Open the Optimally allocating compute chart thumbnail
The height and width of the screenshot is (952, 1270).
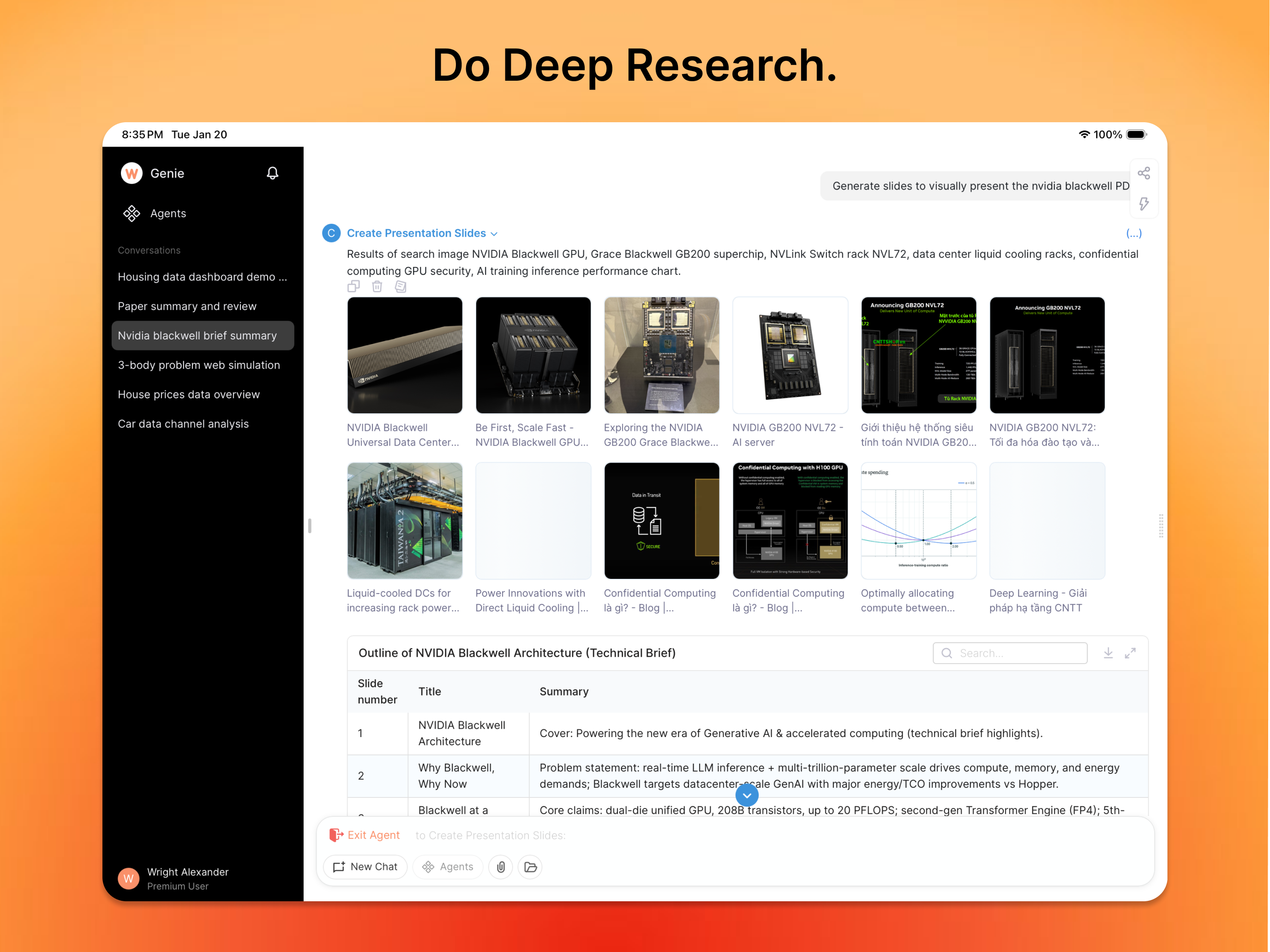pyautogui.click(x=919, y=520)
